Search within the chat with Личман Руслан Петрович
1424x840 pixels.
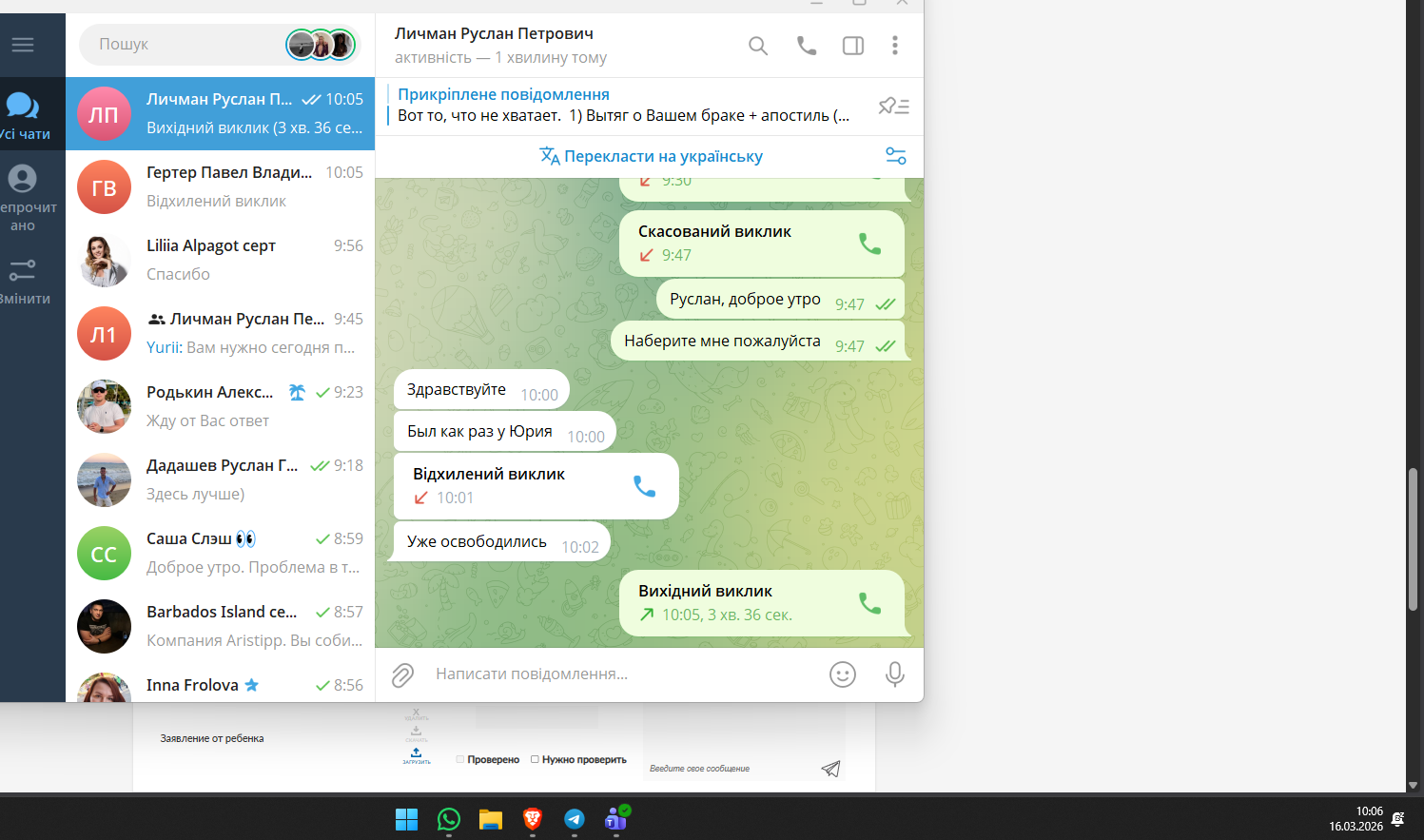[x=758, y=46]
